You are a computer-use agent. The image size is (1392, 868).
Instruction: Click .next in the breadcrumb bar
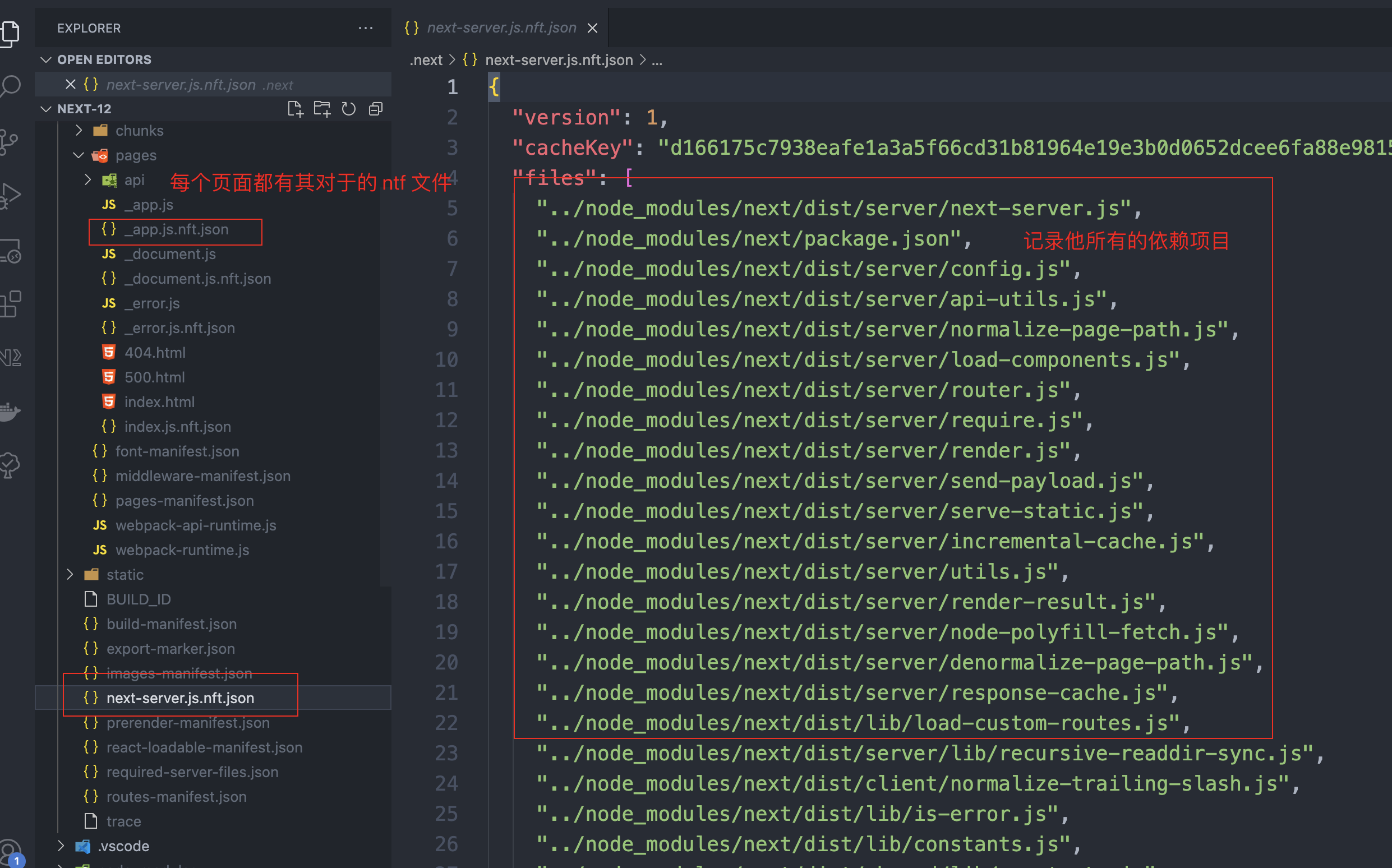tap(425, 59)
